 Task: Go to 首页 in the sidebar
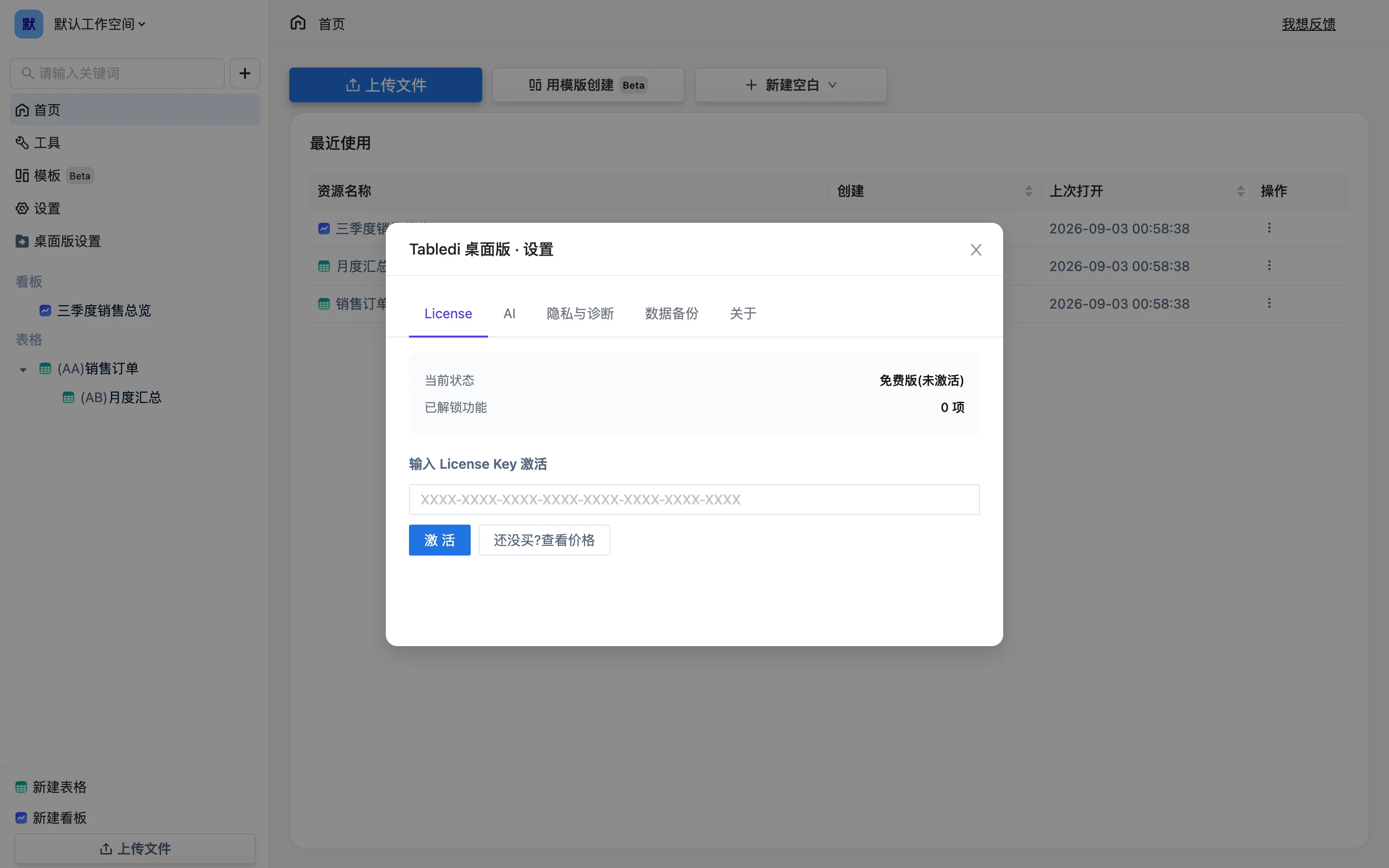click(135, 109)
